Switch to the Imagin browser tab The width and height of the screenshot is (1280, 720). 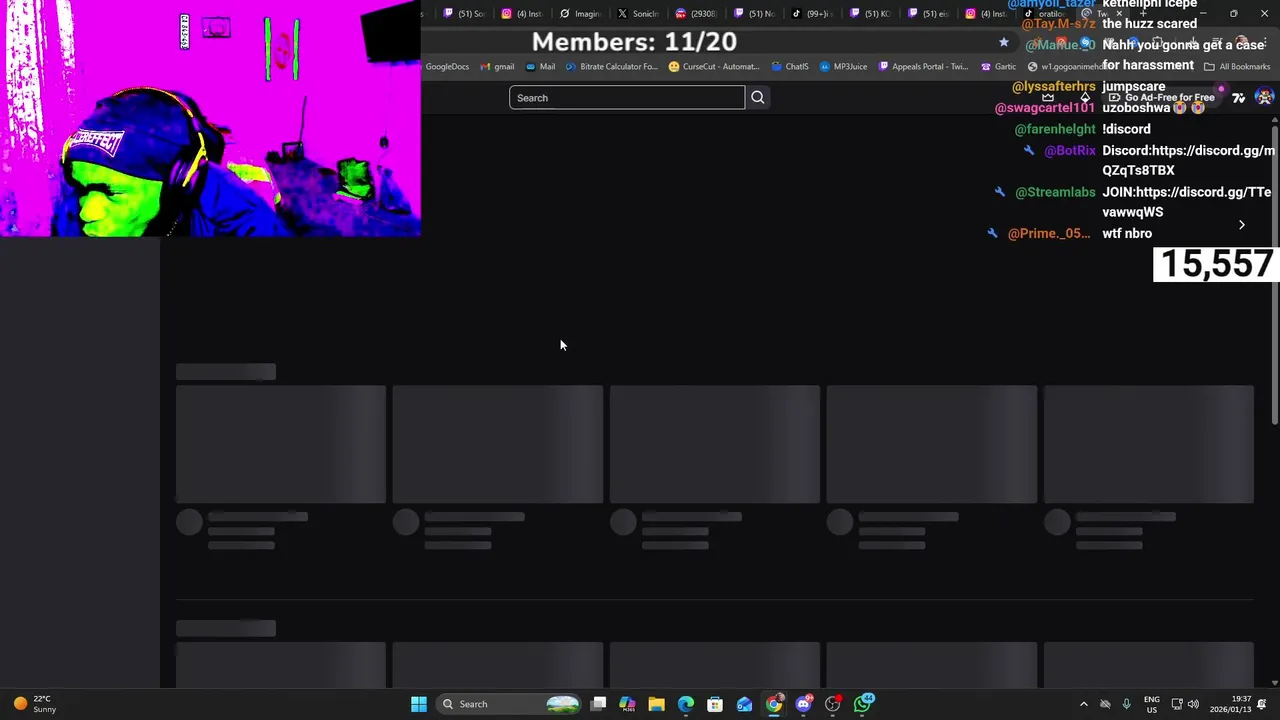580,14
